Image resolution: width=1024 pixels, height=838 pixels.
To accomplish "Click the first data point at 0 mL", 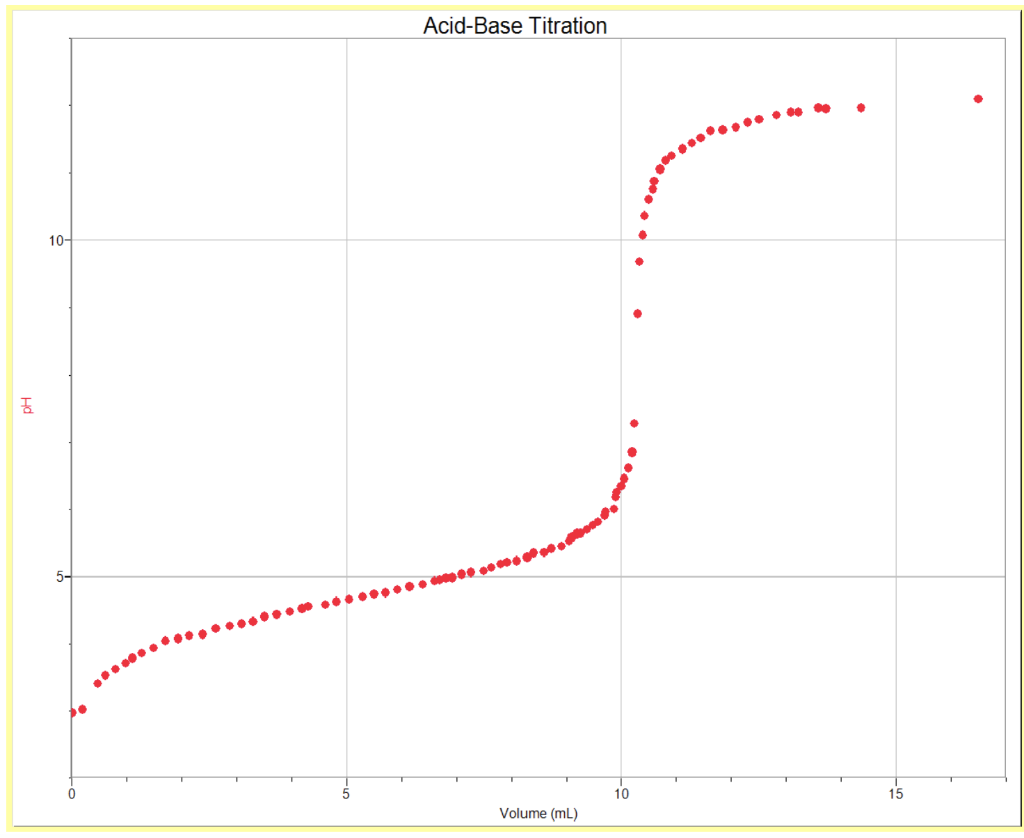I will pyautogui.click(x=71, y=712).
